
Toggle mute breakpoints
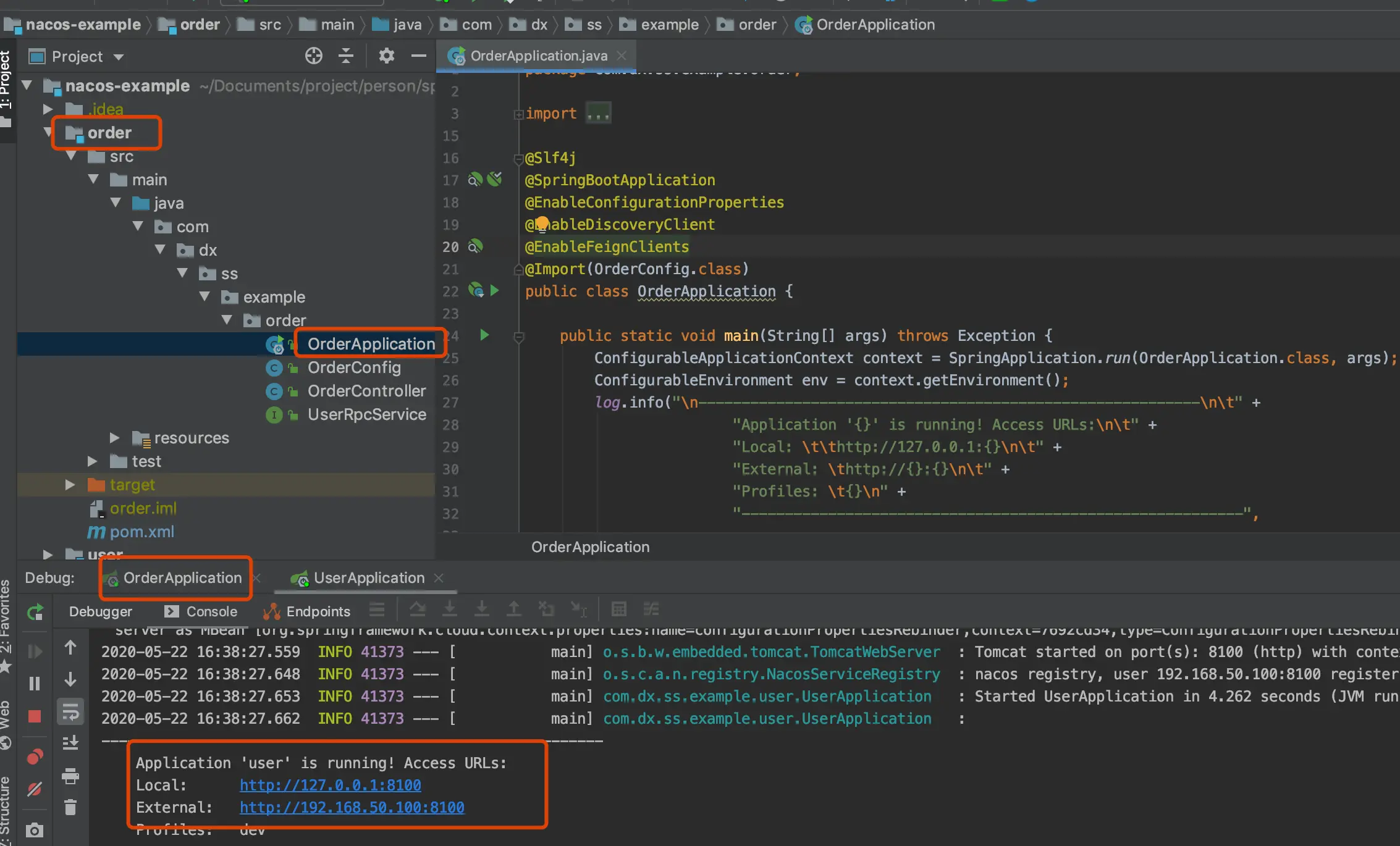[35, 789]
